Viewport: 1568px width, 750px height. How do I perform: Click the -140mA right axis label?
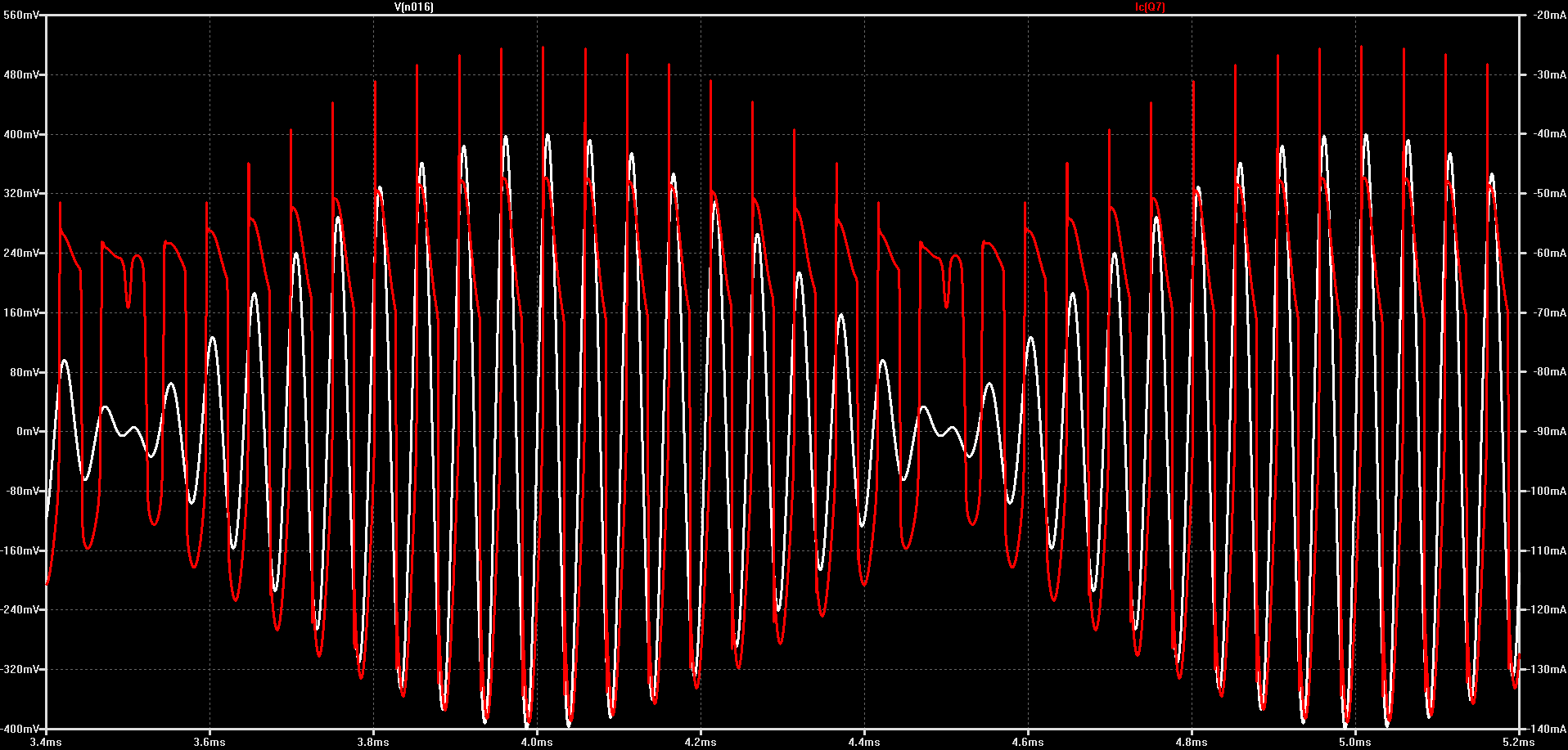(x=1546, y=729)
